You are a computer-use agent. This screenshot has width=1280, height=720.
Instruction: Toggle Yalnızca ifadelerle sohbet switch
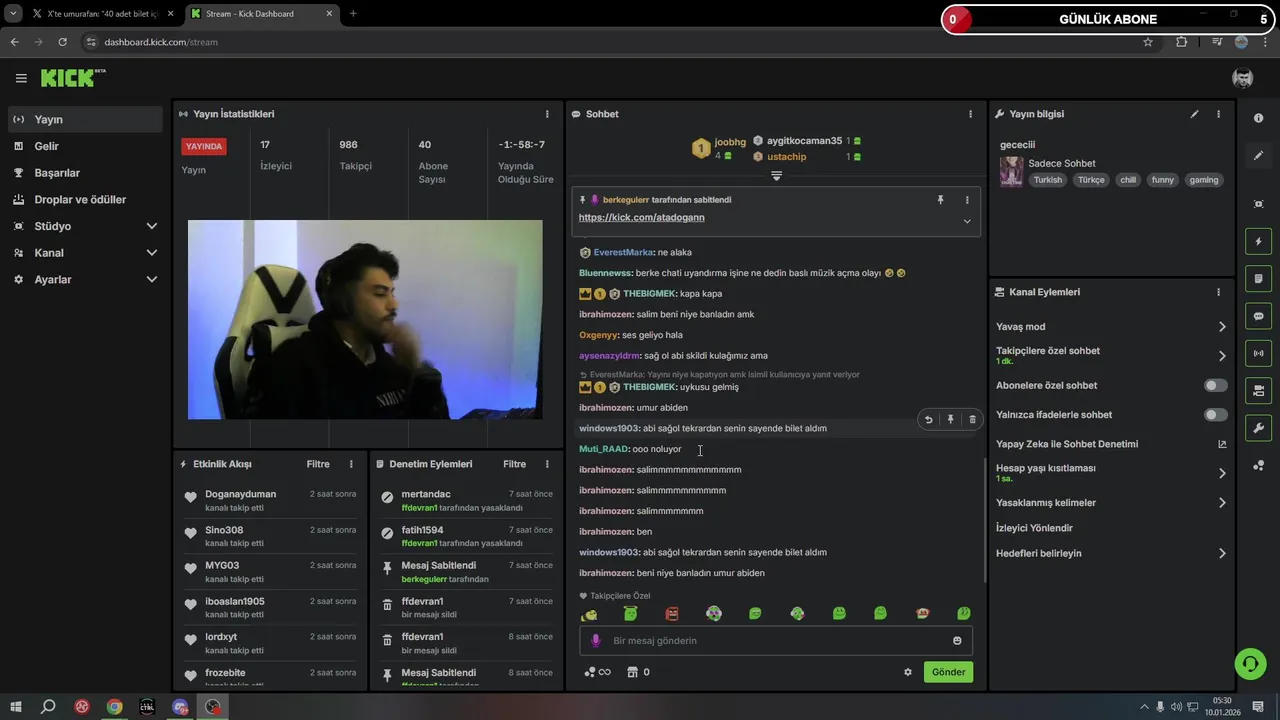coord(1215,414)
